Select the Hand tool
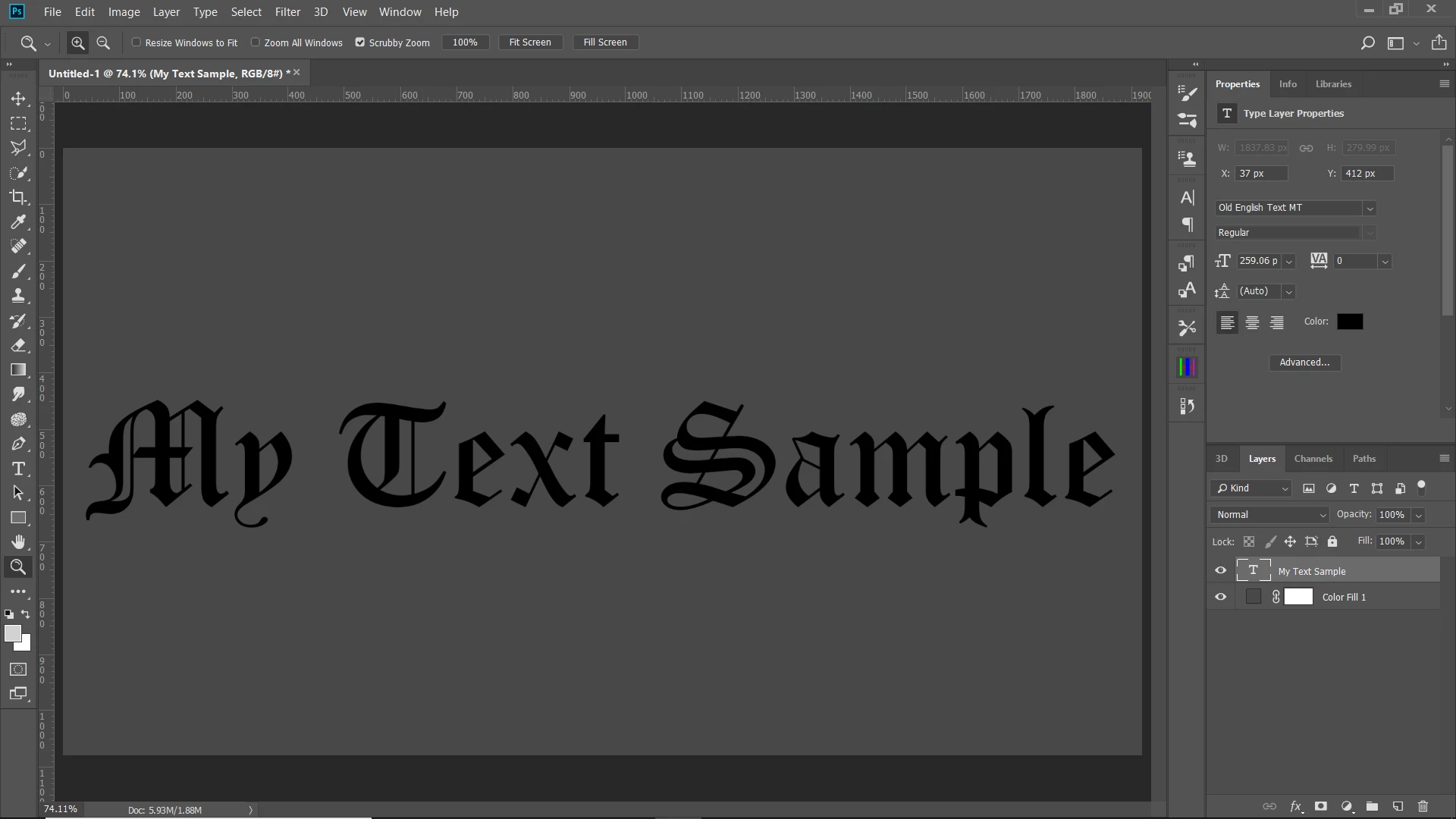Viewport: 1456px width, 819px height. pyautogui.click(x=18, y=541)
